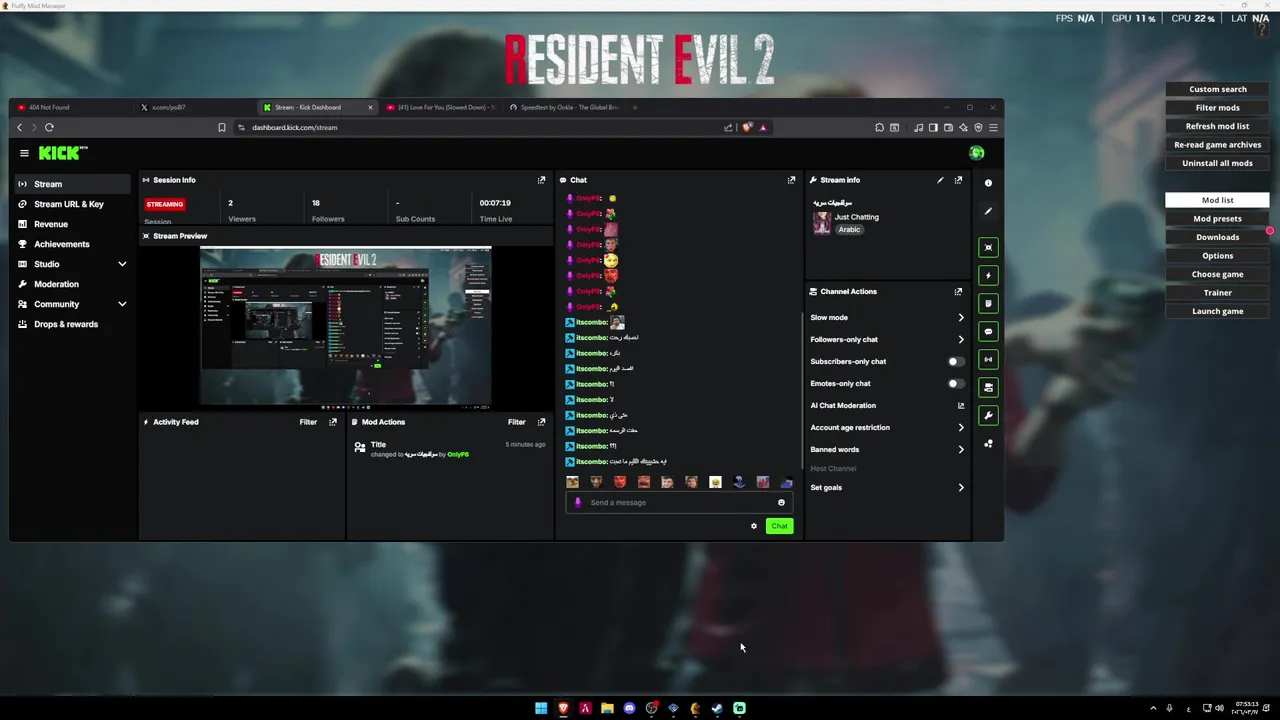
Task: Pop out the Mod Actions panel
Action: click(542, 422)
